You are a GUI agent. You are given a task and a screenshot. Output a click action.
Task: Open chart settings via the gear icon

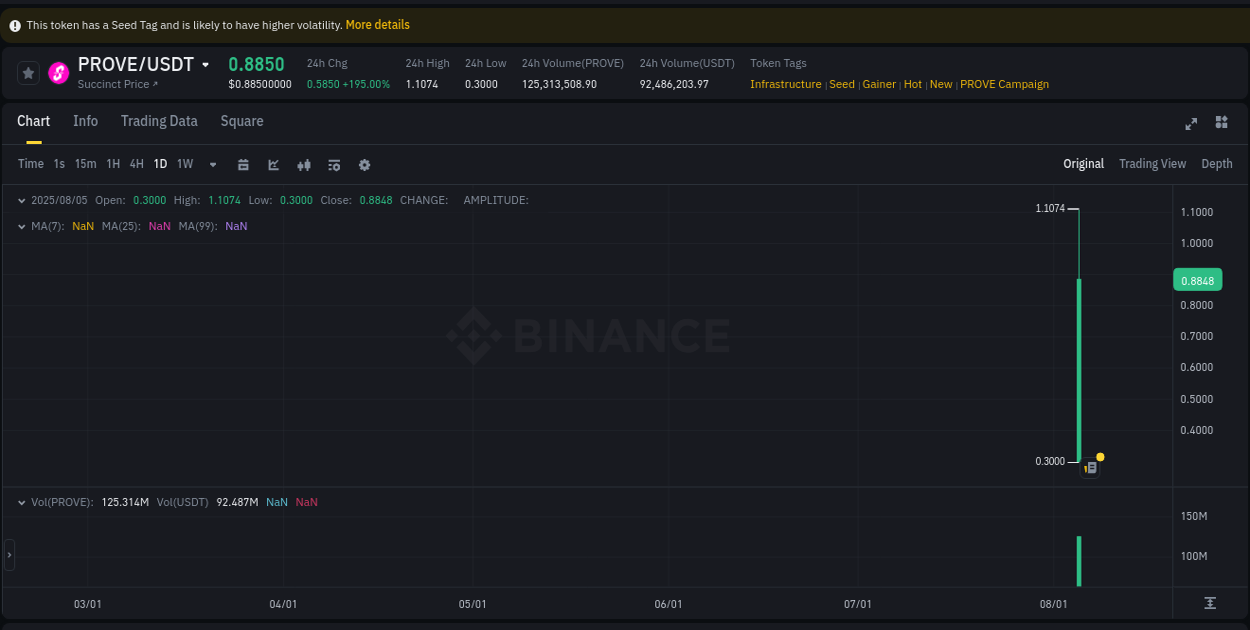coord(364,163)
